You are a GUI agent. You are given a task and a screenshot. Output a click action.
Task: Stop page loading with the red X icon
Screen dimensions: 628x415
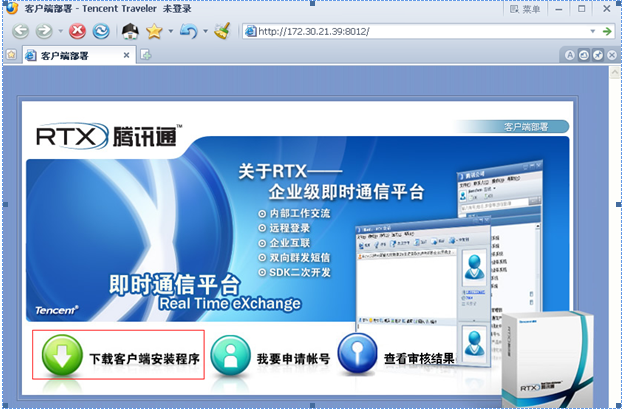click(77, 31)
